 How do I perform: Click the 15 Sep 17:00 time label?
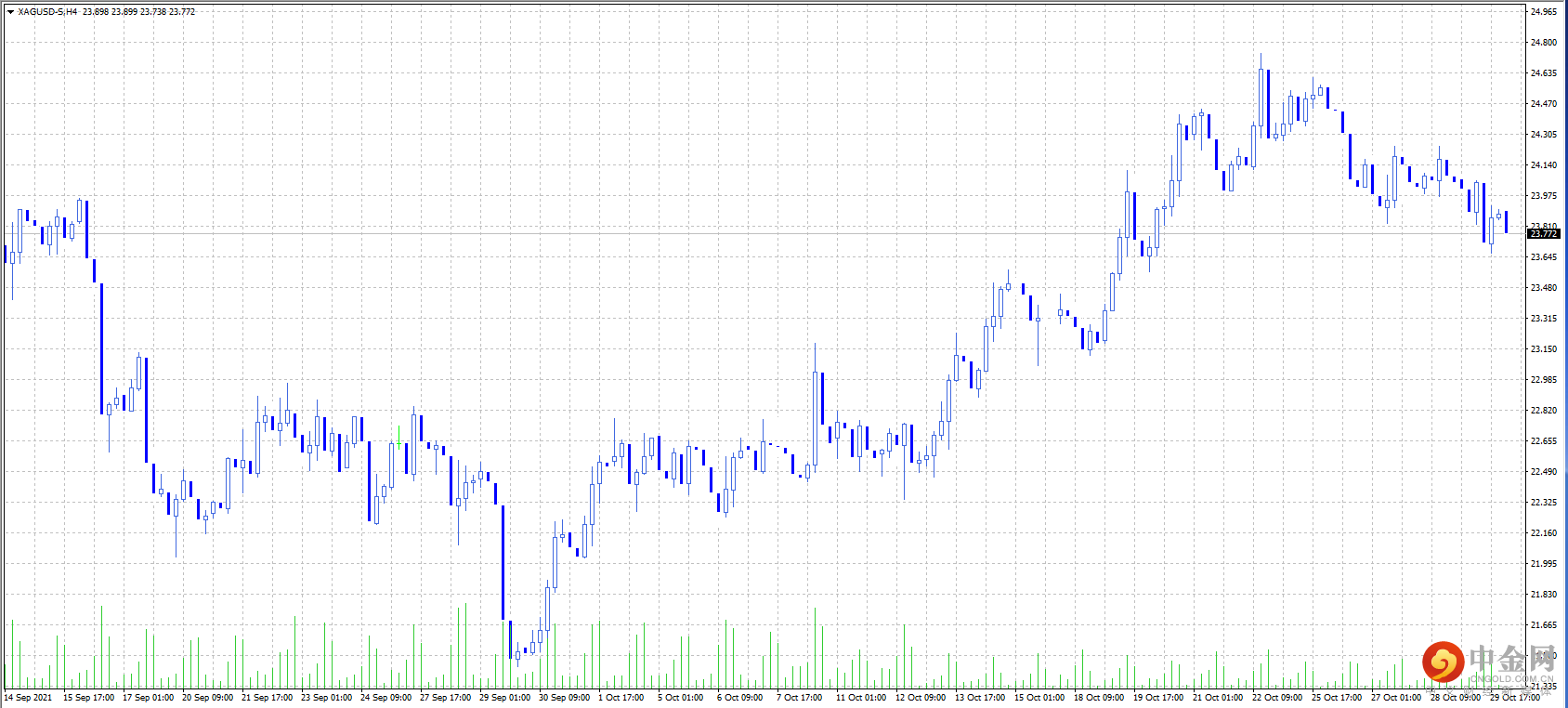(89, 698)
